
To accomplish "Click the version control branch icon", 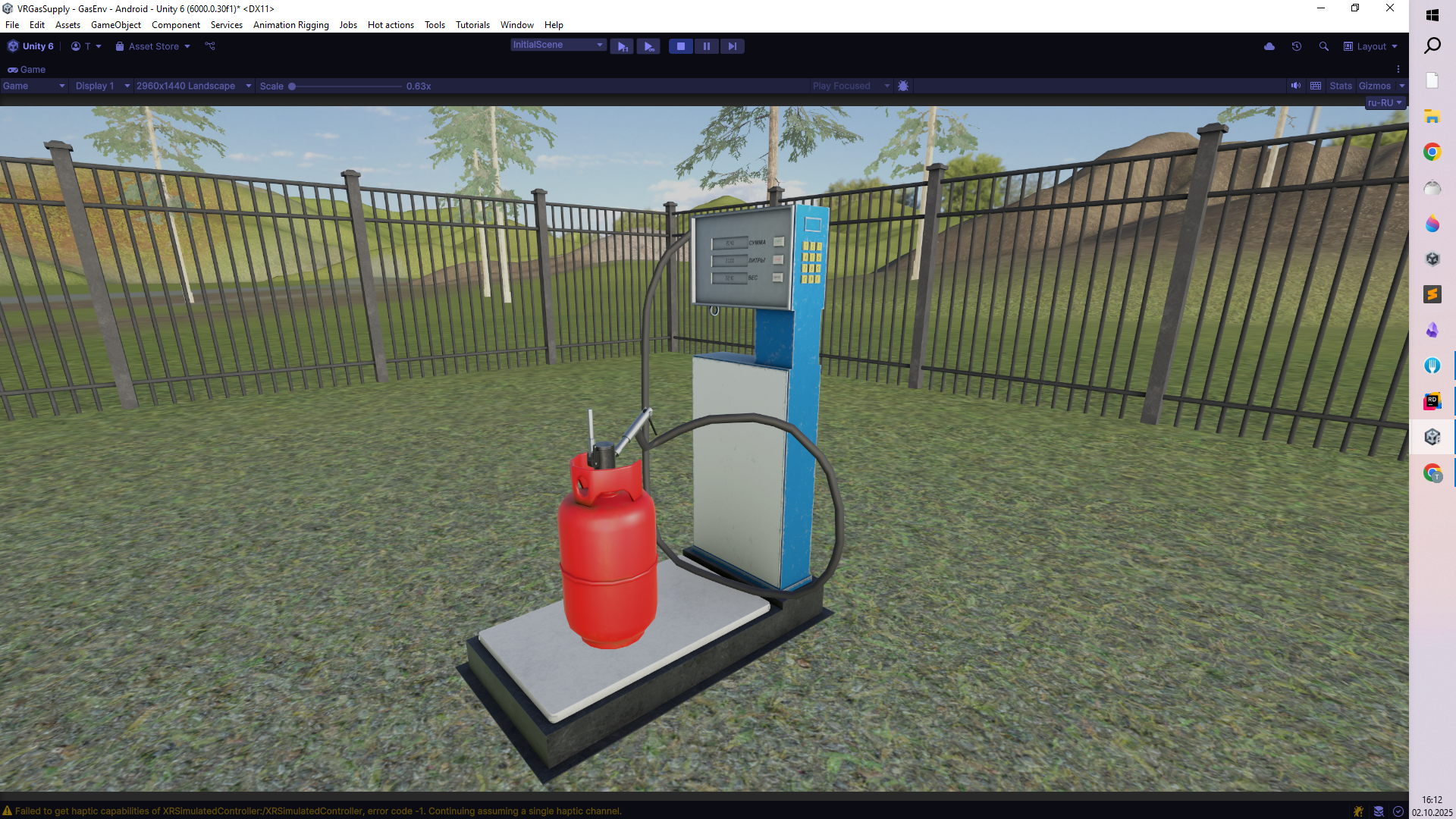I will pos(210,46).
